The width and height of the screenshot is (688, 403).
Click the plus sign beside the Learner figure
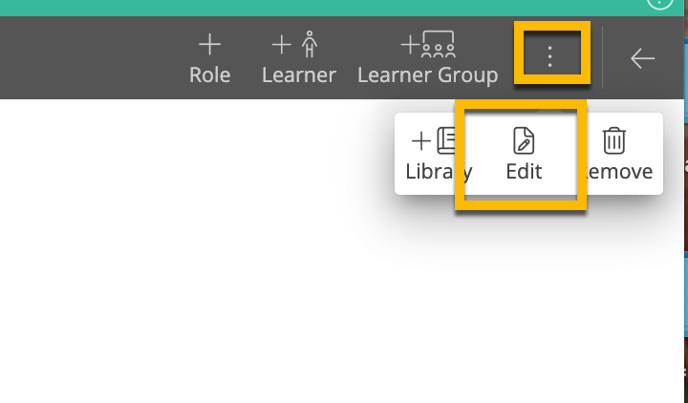(281, 45)
